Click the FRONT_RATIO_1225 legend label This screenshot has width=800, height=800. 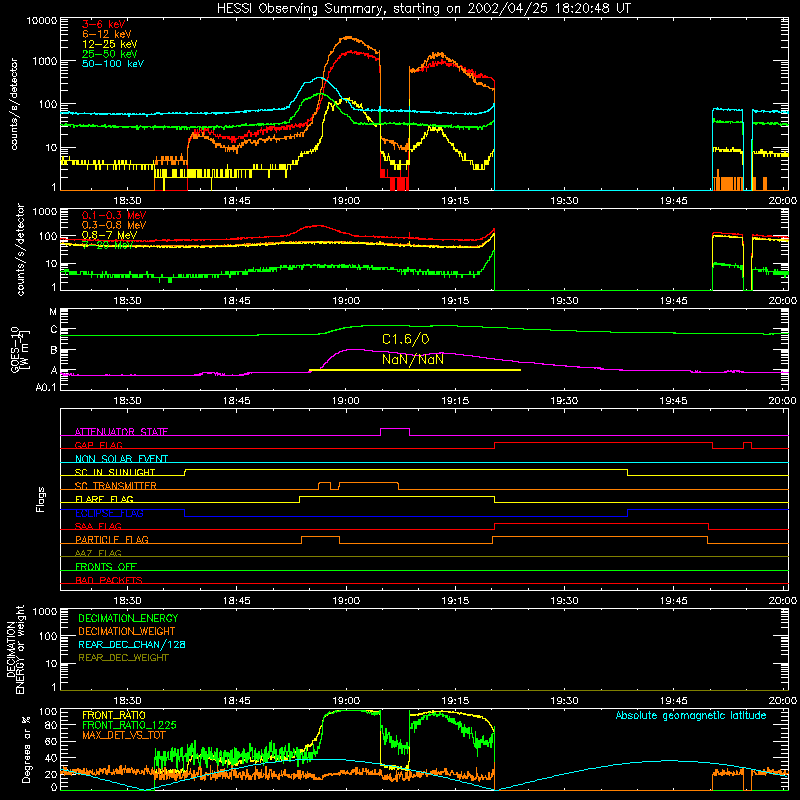(x=129, y=725)
